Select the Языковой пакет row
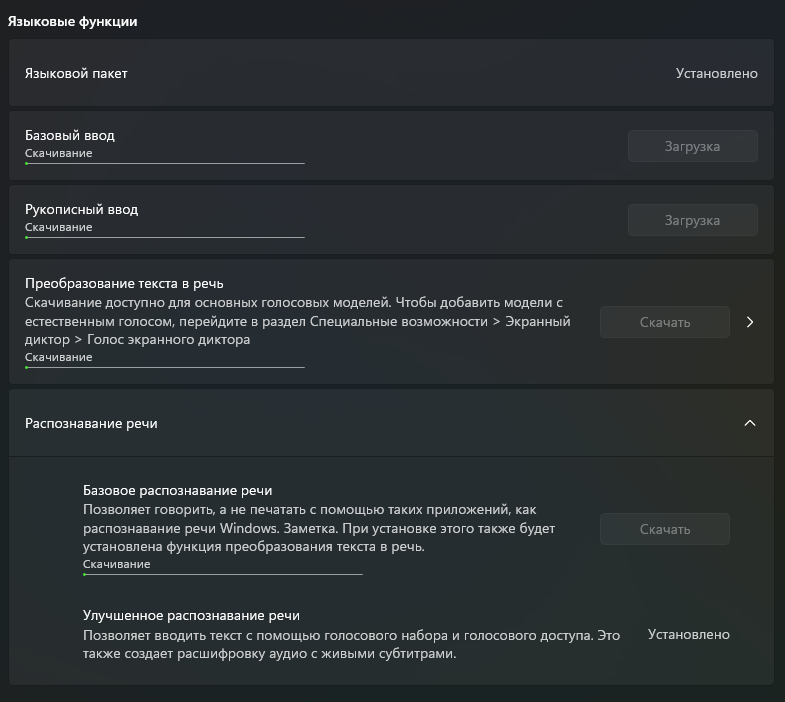 [391, 73]
